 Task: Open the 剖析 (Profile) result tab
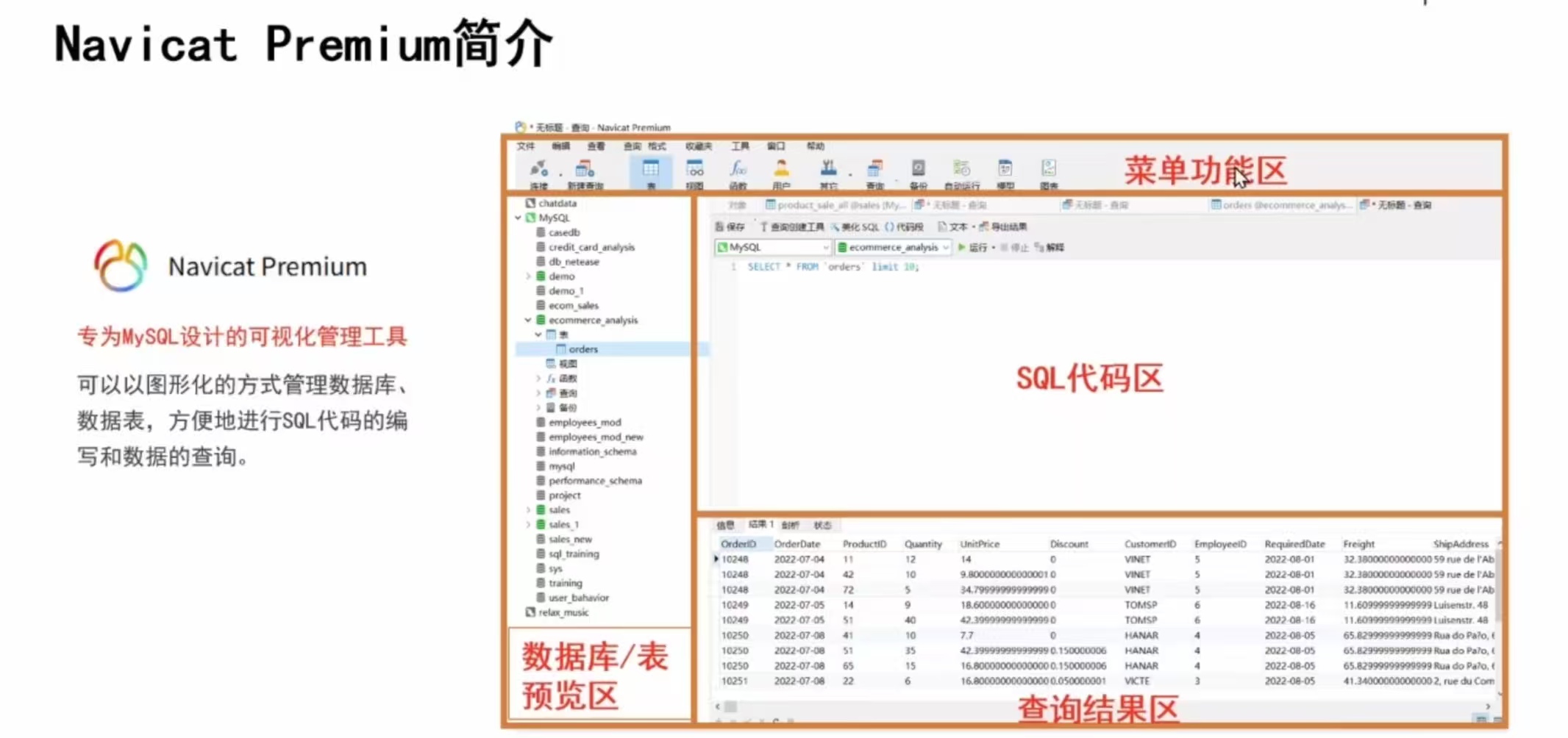[790, 525]
